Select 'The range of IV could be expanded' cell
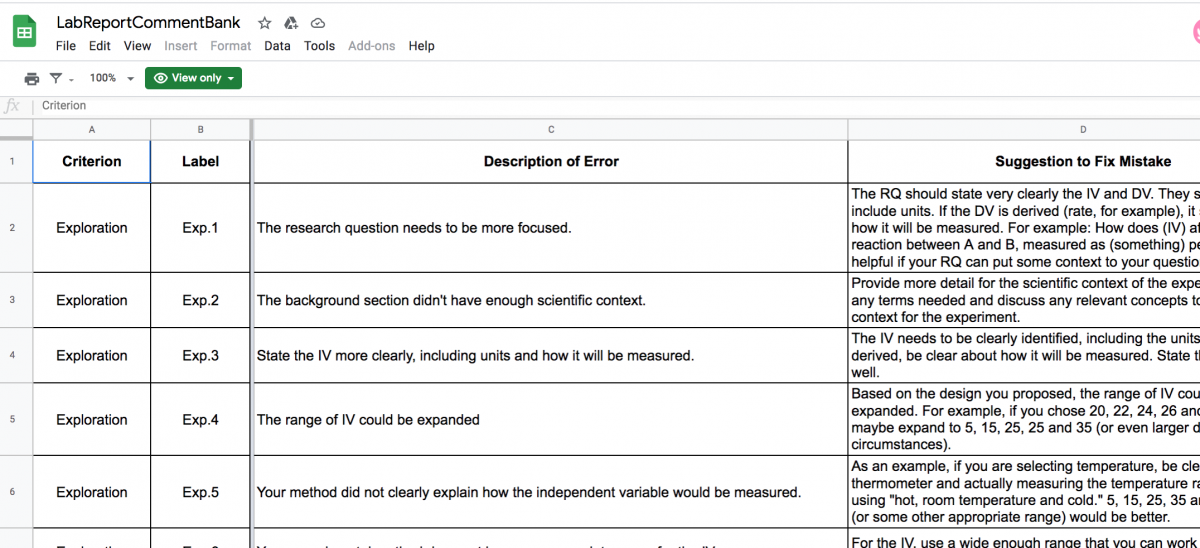 (551, 420)
